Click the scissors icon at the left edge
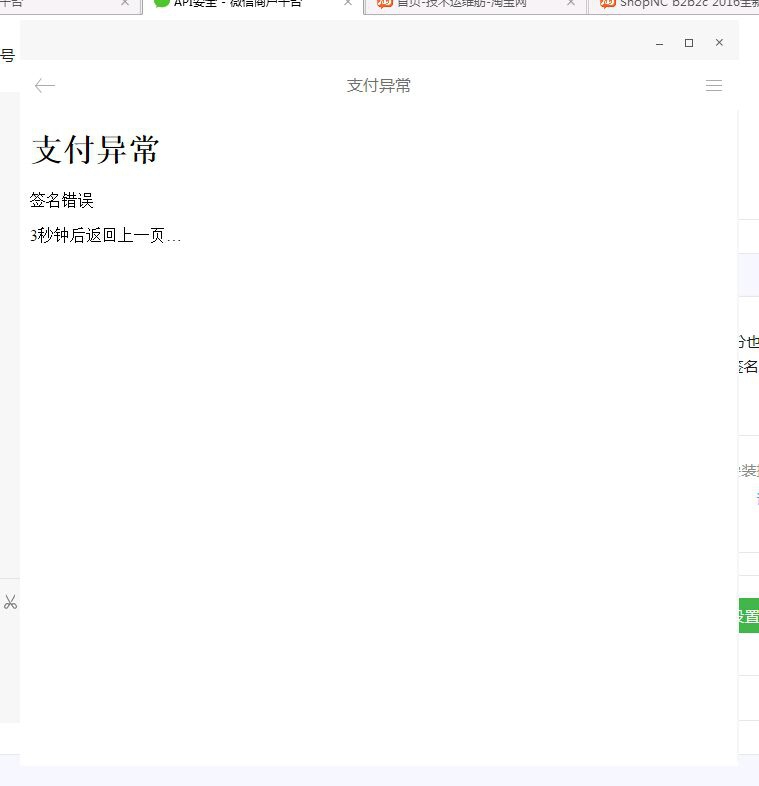This screenshot has width=759, height=786. pos(10,602)
